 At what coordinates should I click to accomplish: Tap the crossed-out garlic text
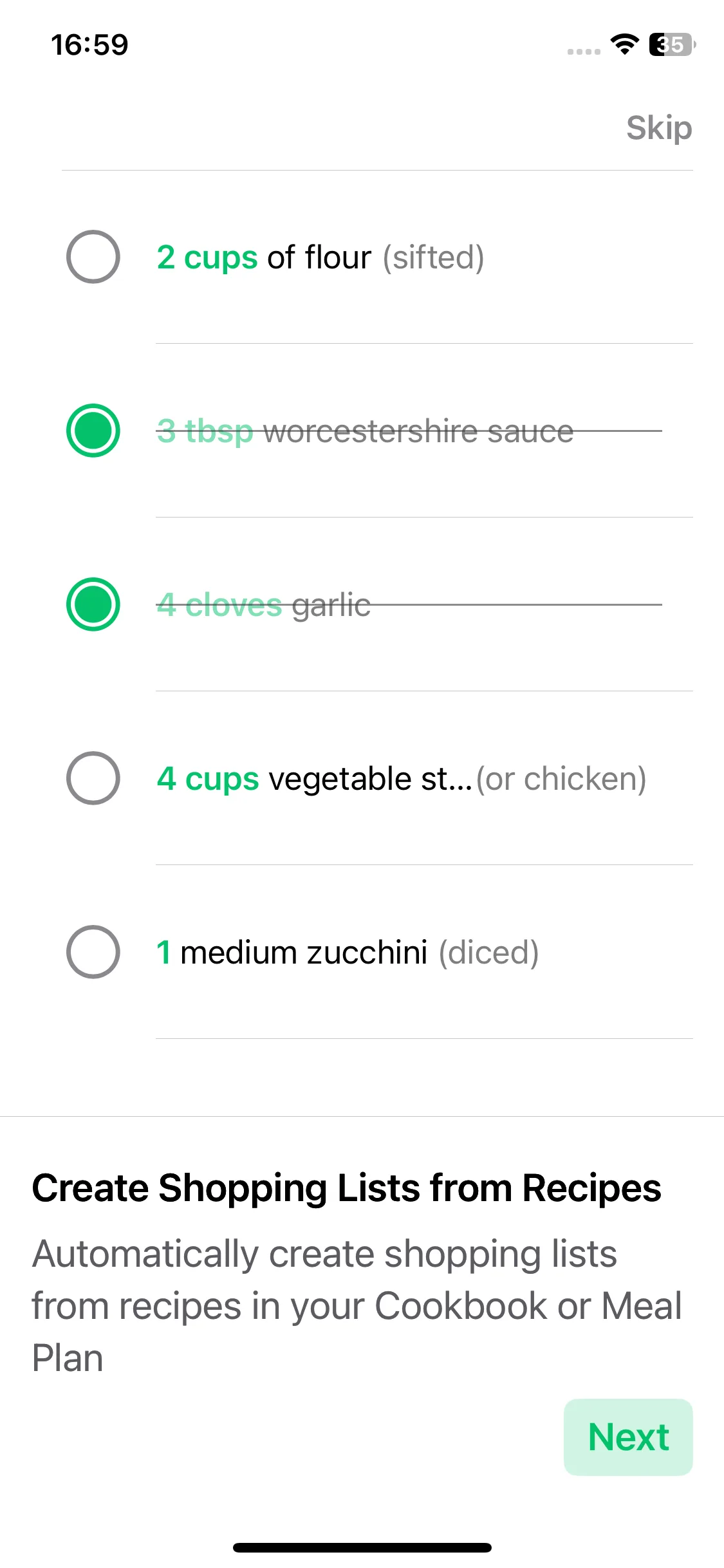click(x=264, y=605)
